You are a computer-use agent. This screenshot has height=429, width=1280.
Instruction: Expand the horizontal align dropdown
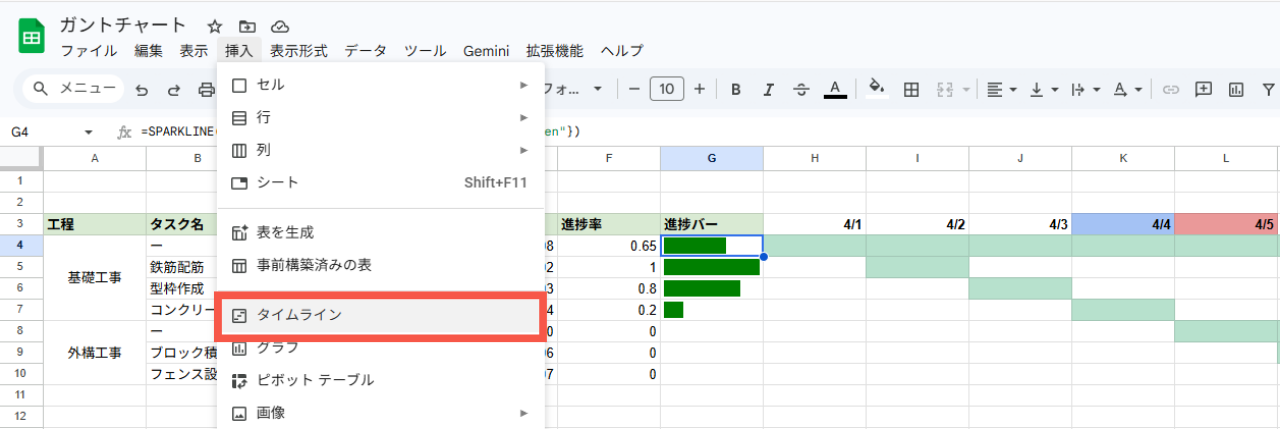pos(1001,89)
